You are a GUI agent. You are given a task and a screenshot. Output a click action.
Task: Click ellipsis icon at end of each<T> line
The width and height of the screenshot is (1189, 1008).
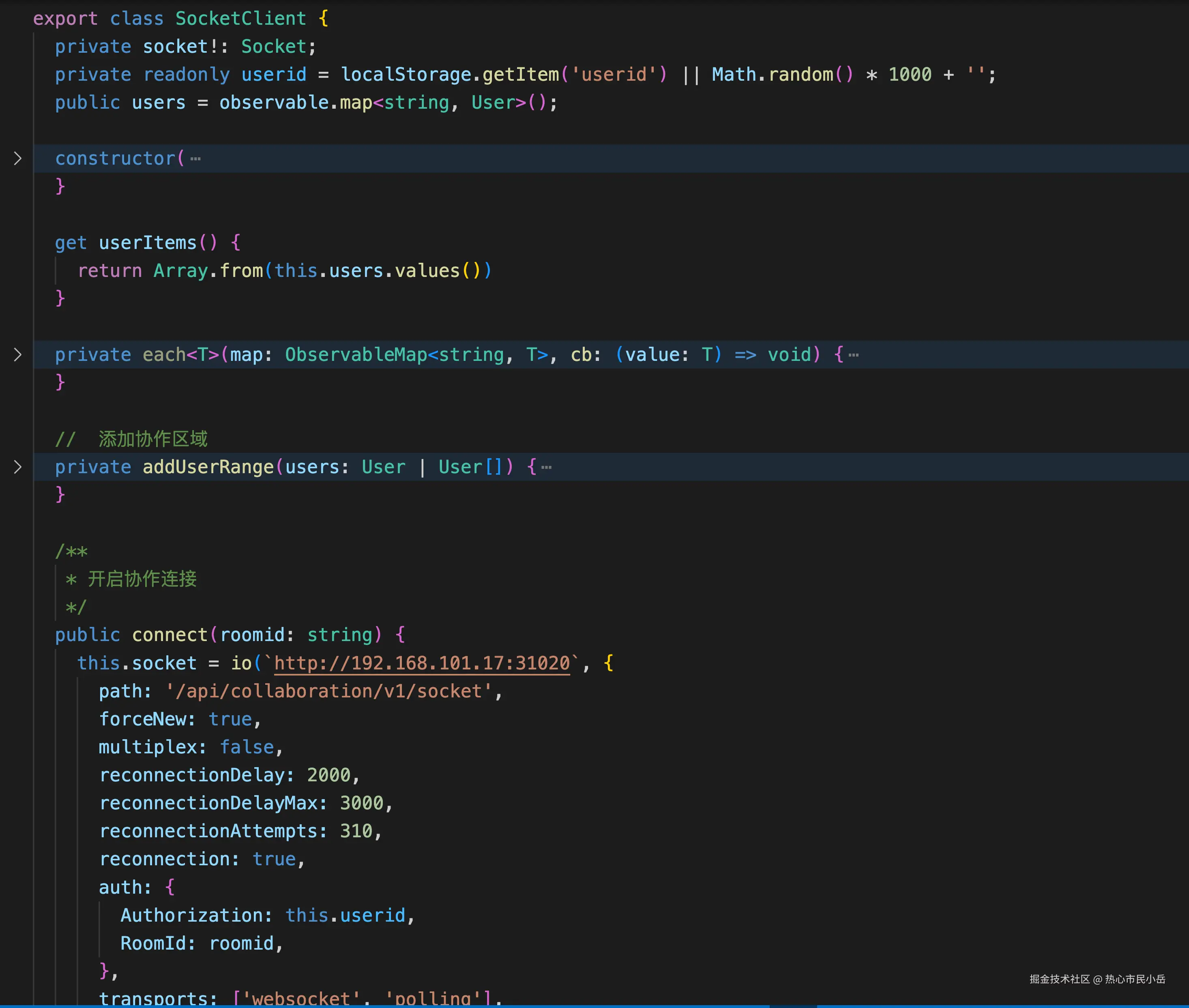click(x=853, y=355)
